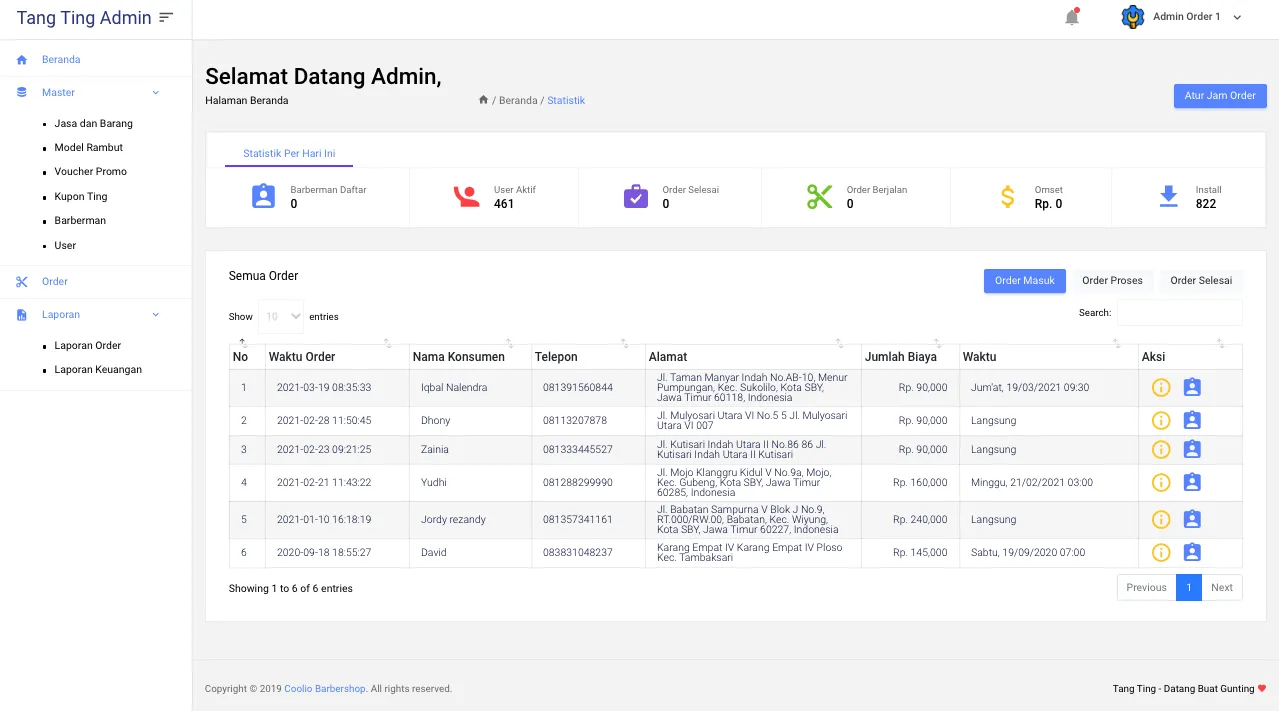Assign barber icon for Zainia order

point(1192,450)
